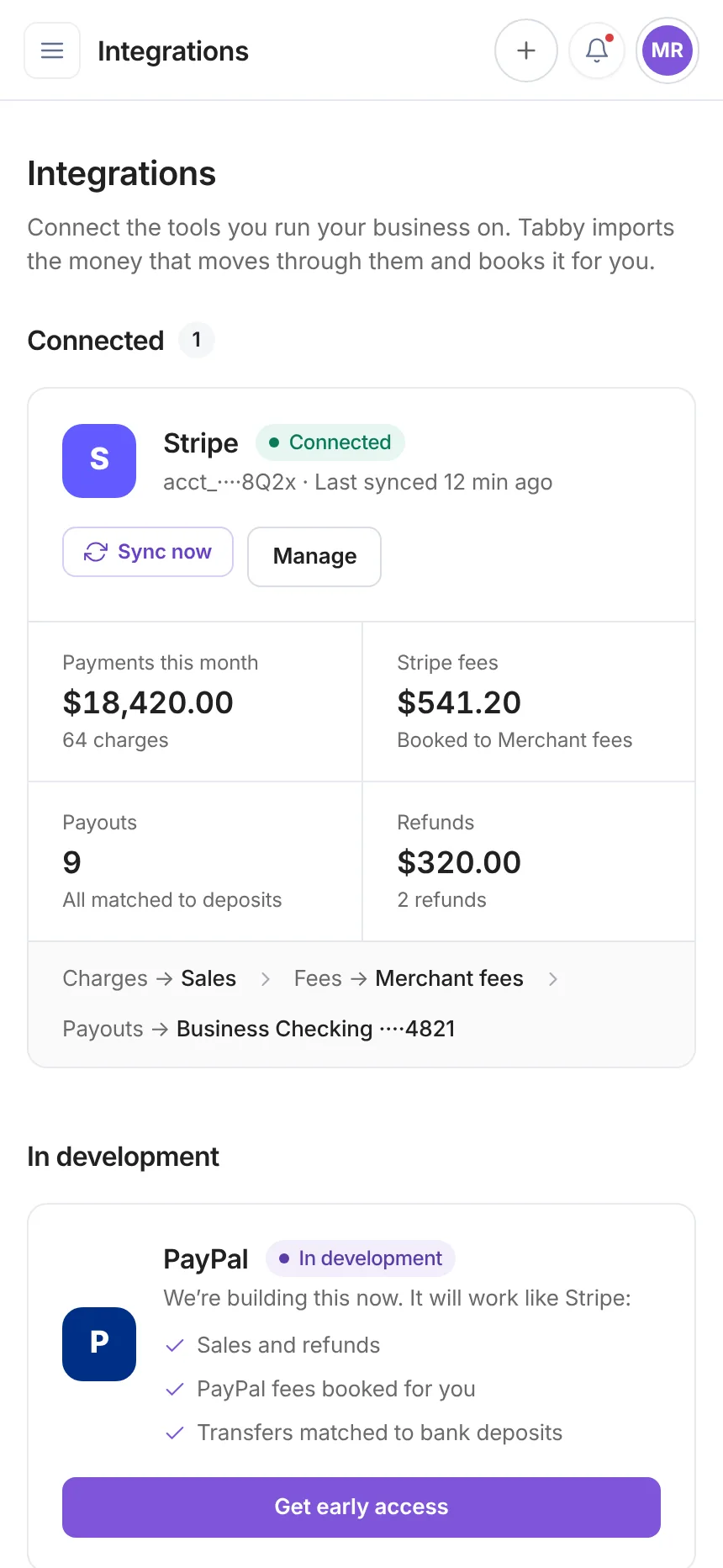
Task: Click the Connected count badge 1
Action: point(197,340)
